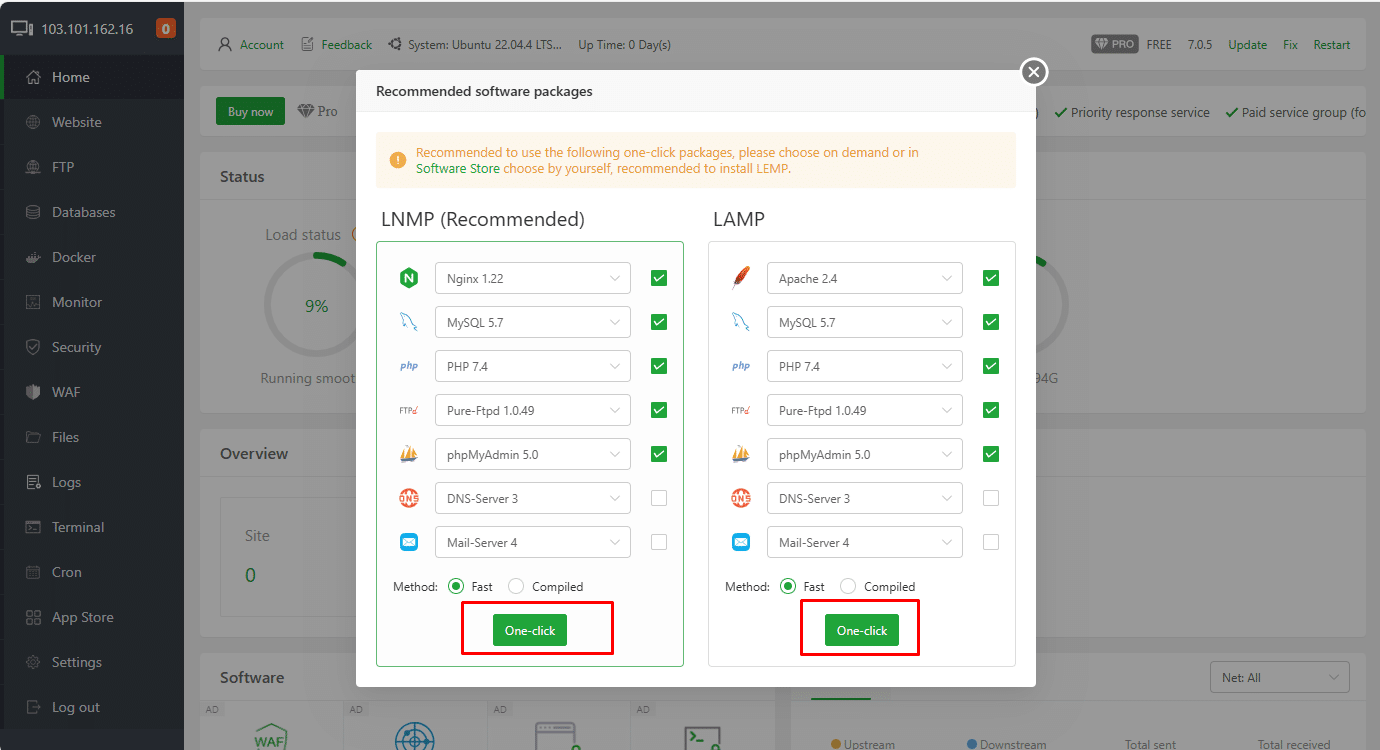Open the Net: All dropdown
Image resolution: width=1380 pixels, height=750 pixels.
click(1279, 677)
